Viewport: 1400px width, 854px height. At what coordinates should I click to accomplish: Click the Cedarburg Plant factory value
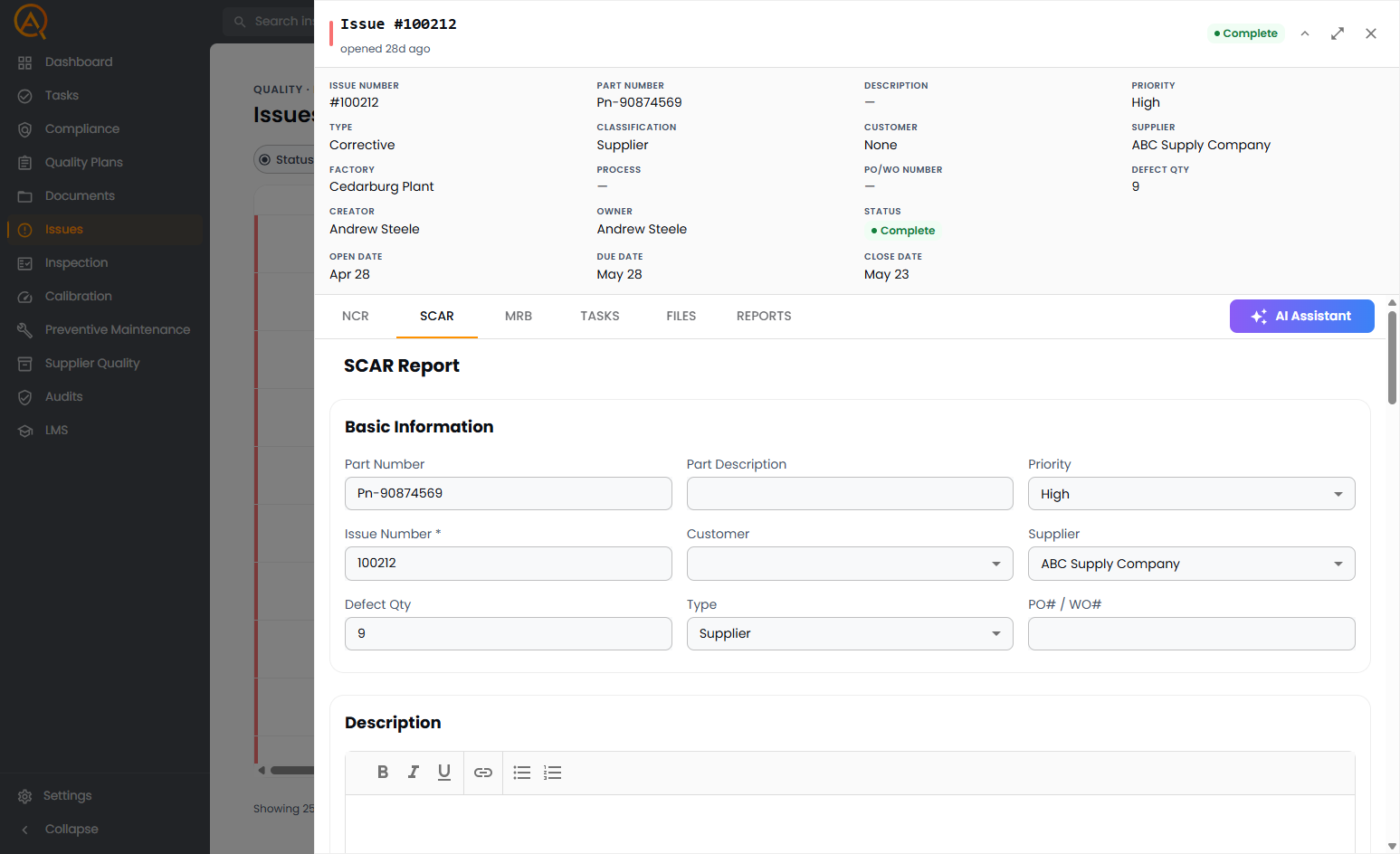pos(381,186)
